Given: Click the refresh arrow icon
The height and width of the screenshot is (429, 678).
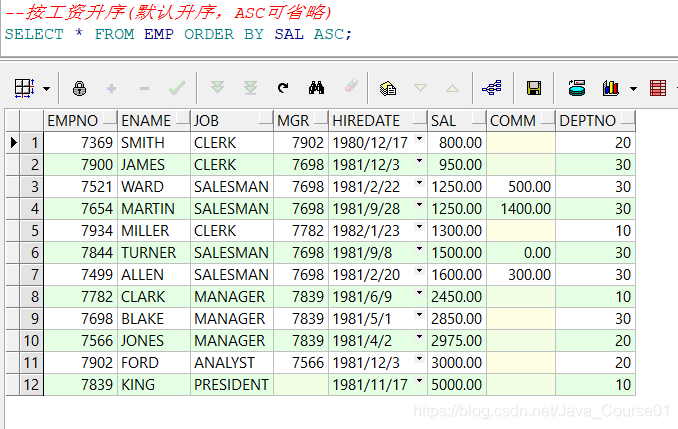Looking at the screenshot, I should coord(283,88).
